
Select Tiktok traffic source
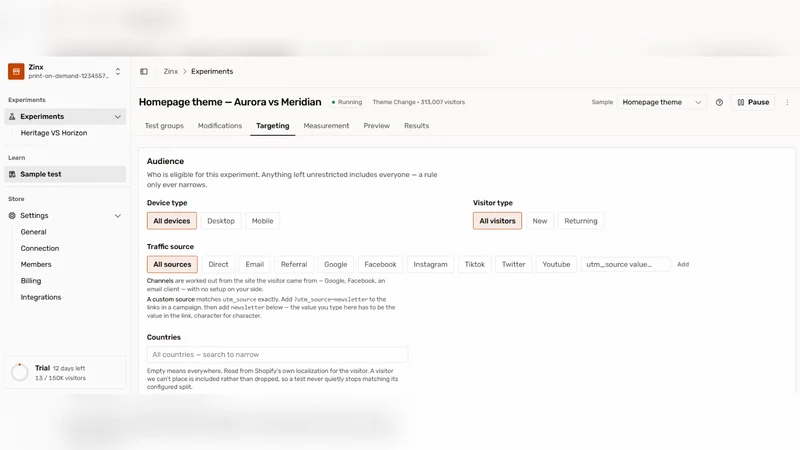474,264
